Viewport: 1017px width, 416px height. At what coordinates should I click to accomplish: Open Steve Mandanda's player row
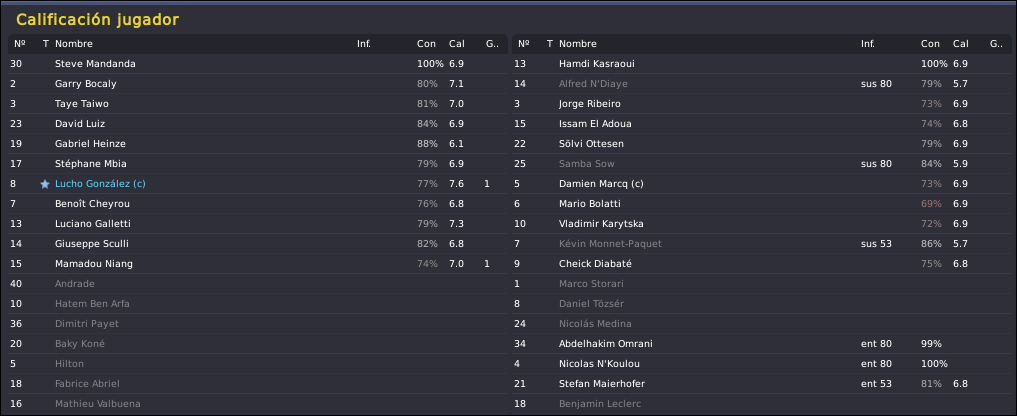[257, 64]
